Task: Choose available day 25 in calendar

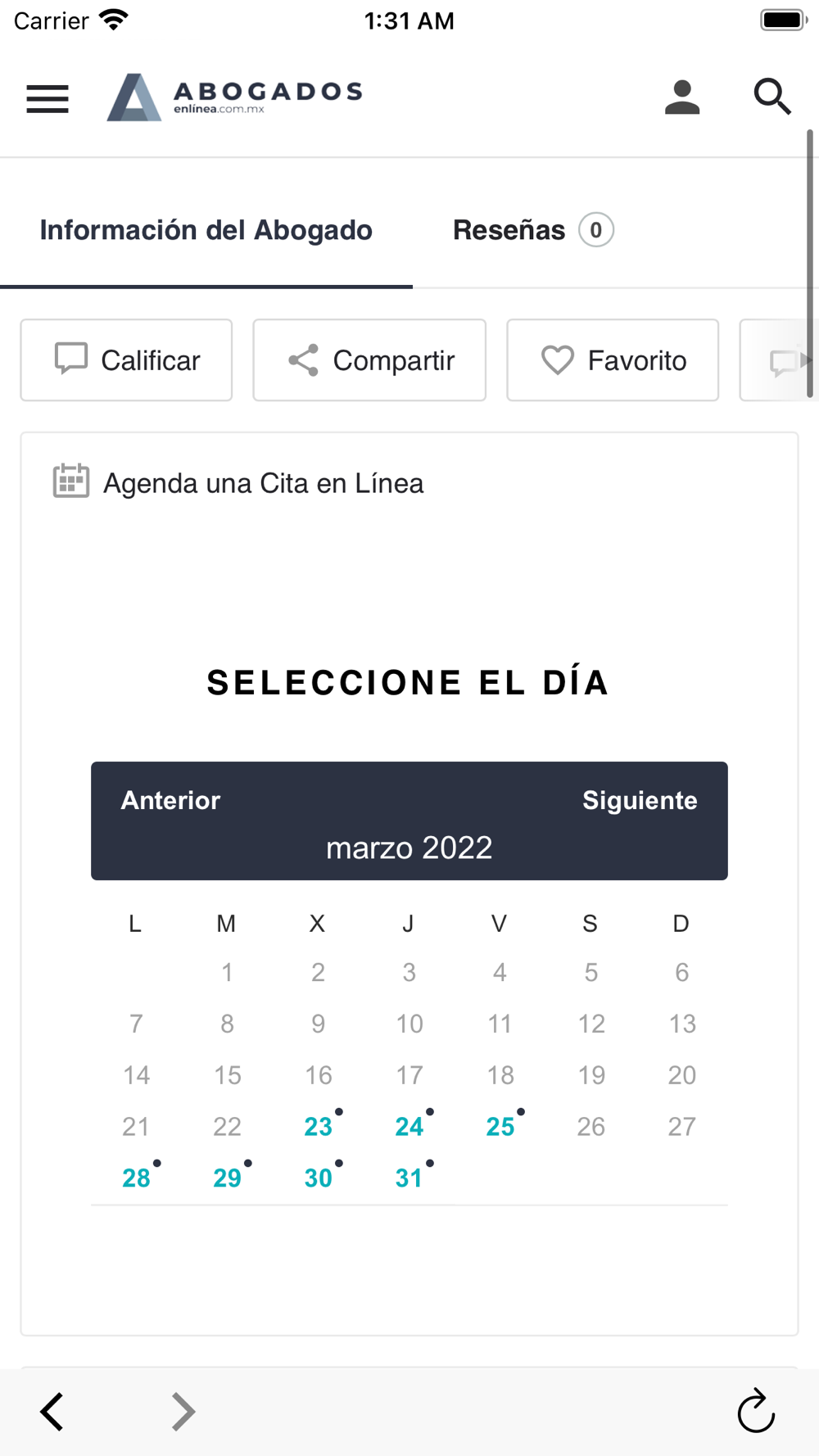Action: tap(500, 1126)
